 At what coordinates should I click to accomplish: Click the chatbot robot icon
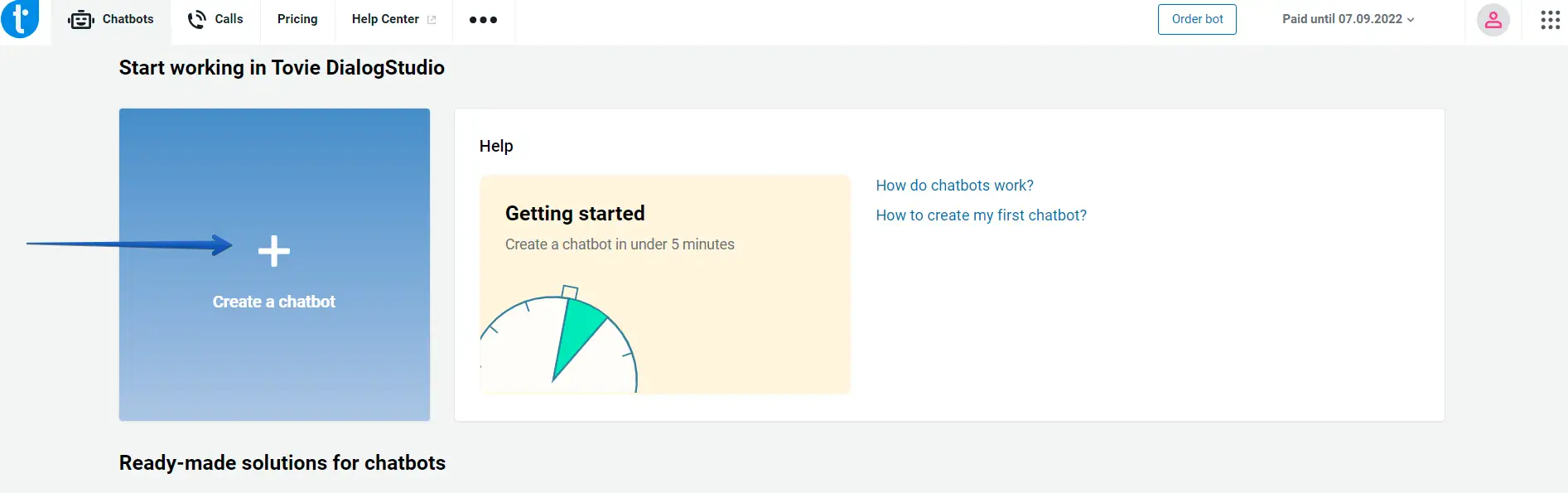81,20
